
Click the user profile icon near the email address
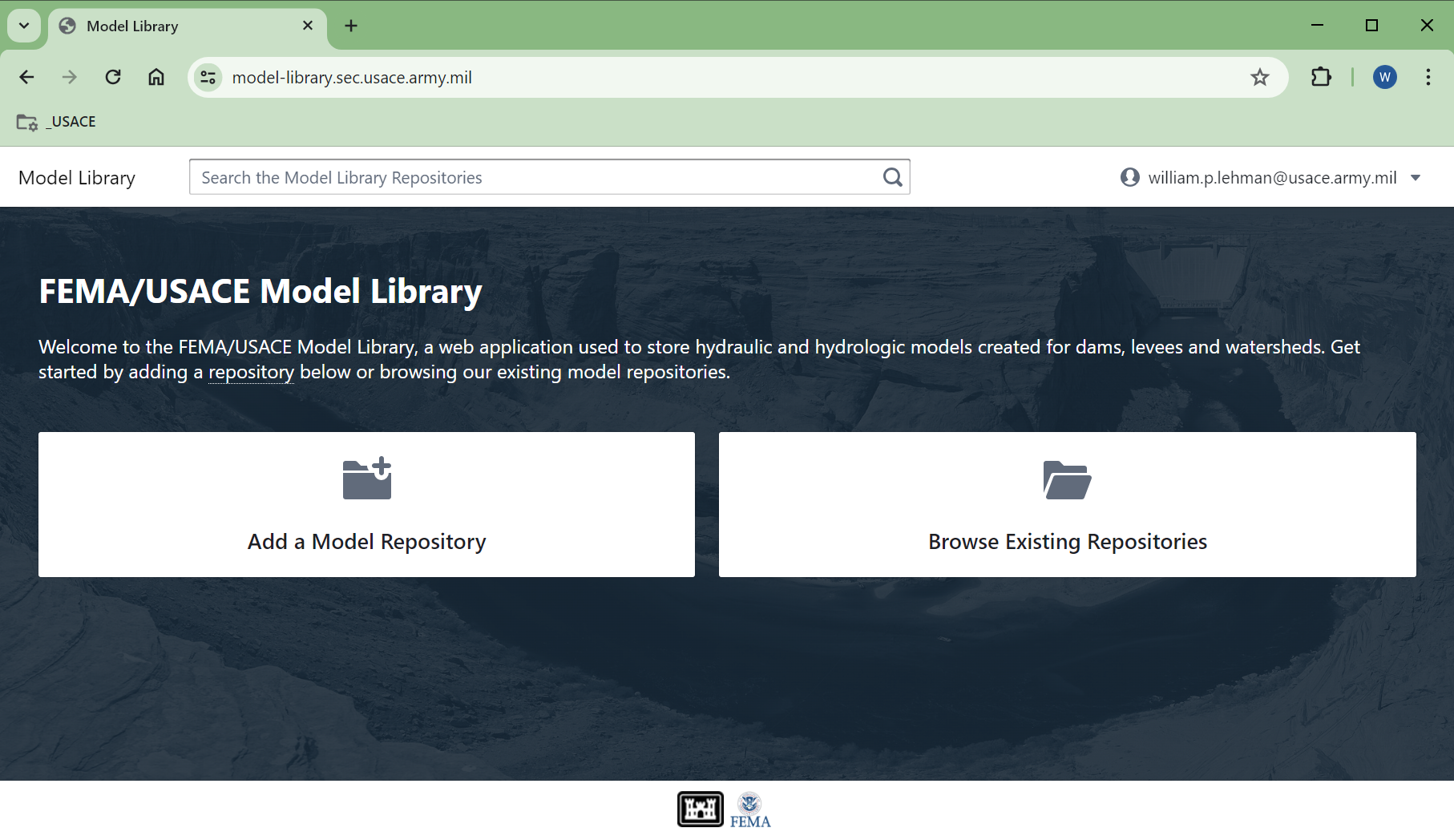[1128, 177]
